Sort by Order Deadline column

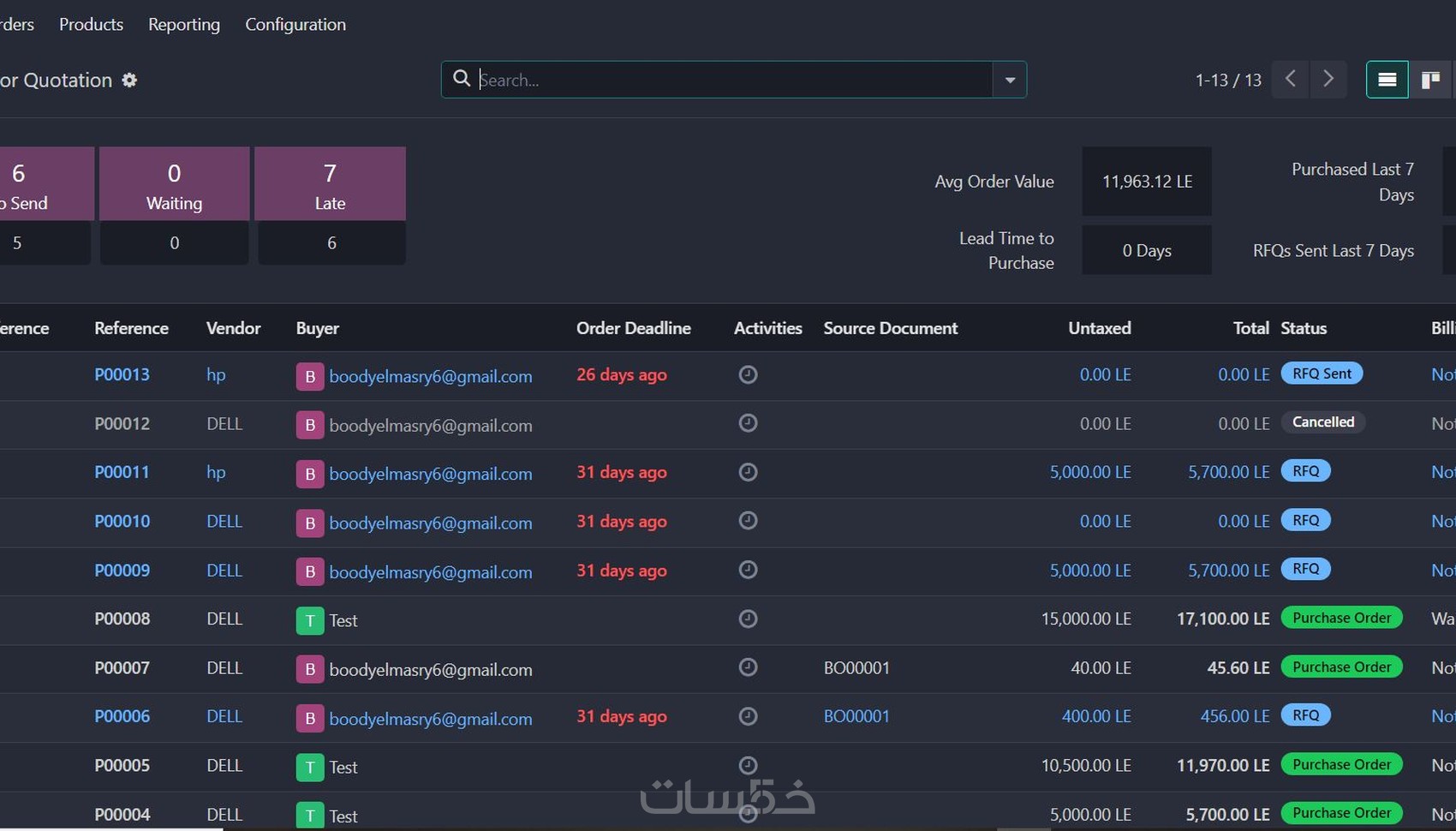tap(634, 328)
